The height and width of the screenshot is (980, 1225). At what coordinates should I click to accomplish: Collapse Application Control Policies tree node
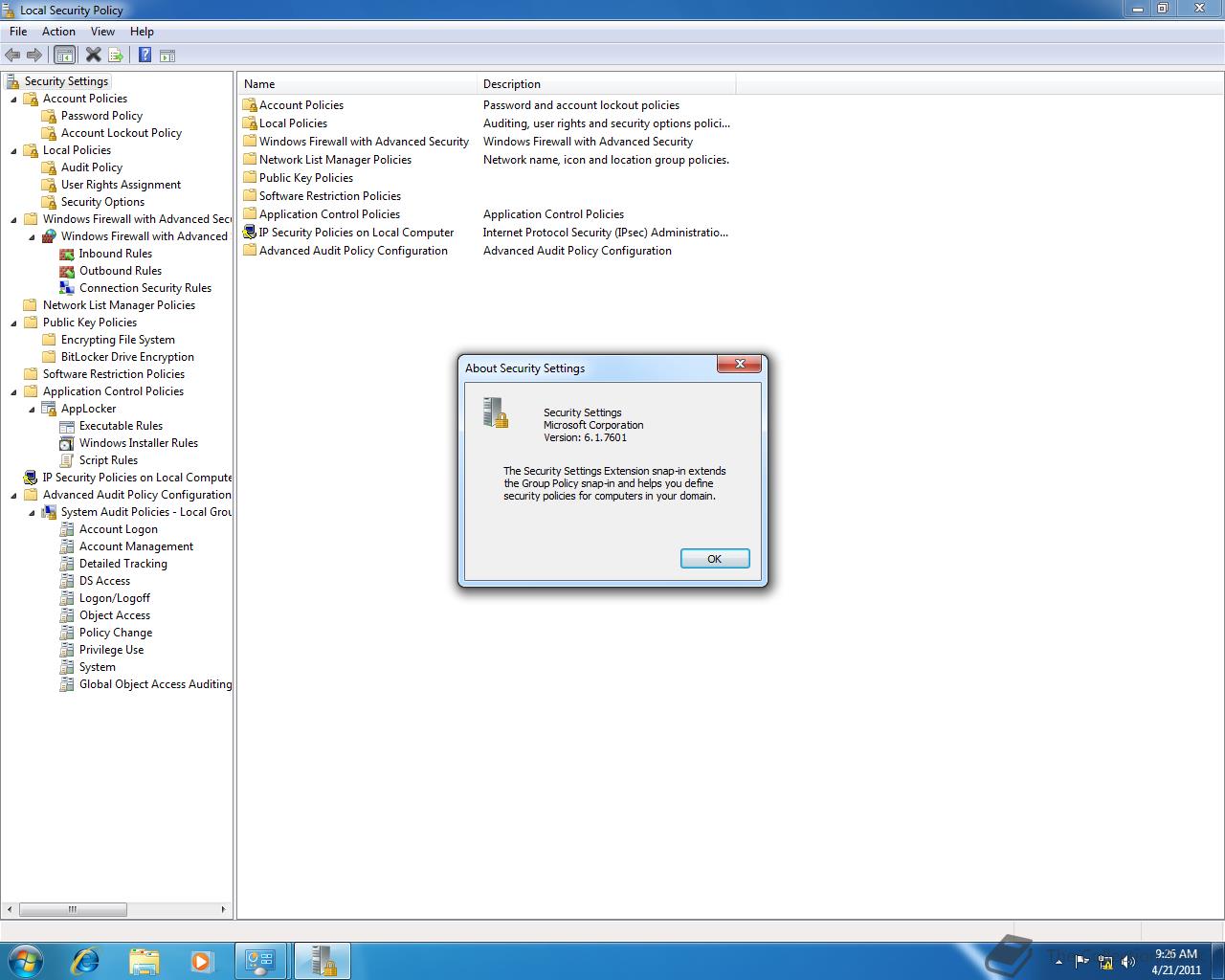[x=13, y=391]
